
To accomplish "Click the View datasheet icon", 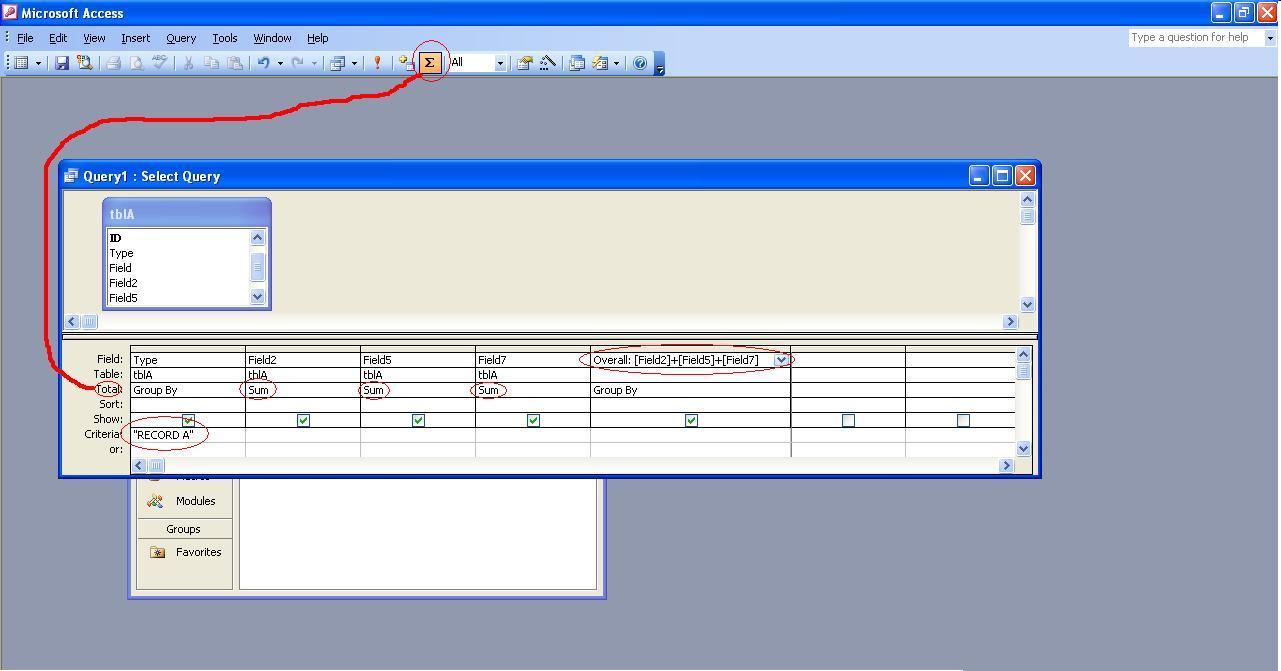I will pos(21,63).
